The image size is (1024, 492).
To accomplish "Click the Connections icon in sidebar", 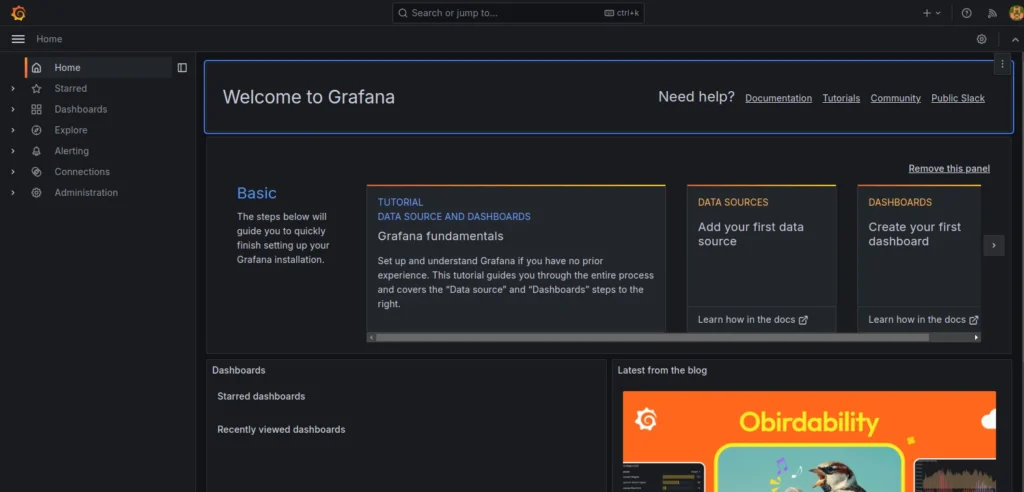I will 37,172.
